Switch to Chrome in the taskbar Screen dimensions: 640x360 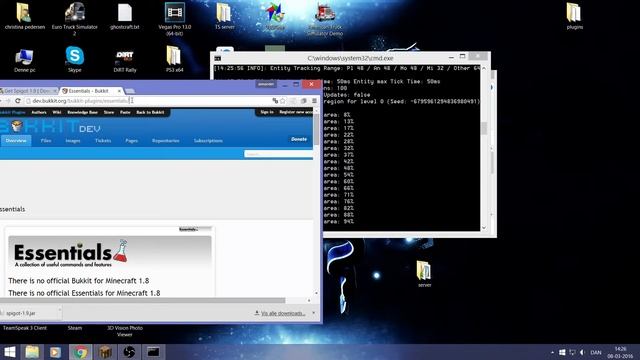coord(80,352)
